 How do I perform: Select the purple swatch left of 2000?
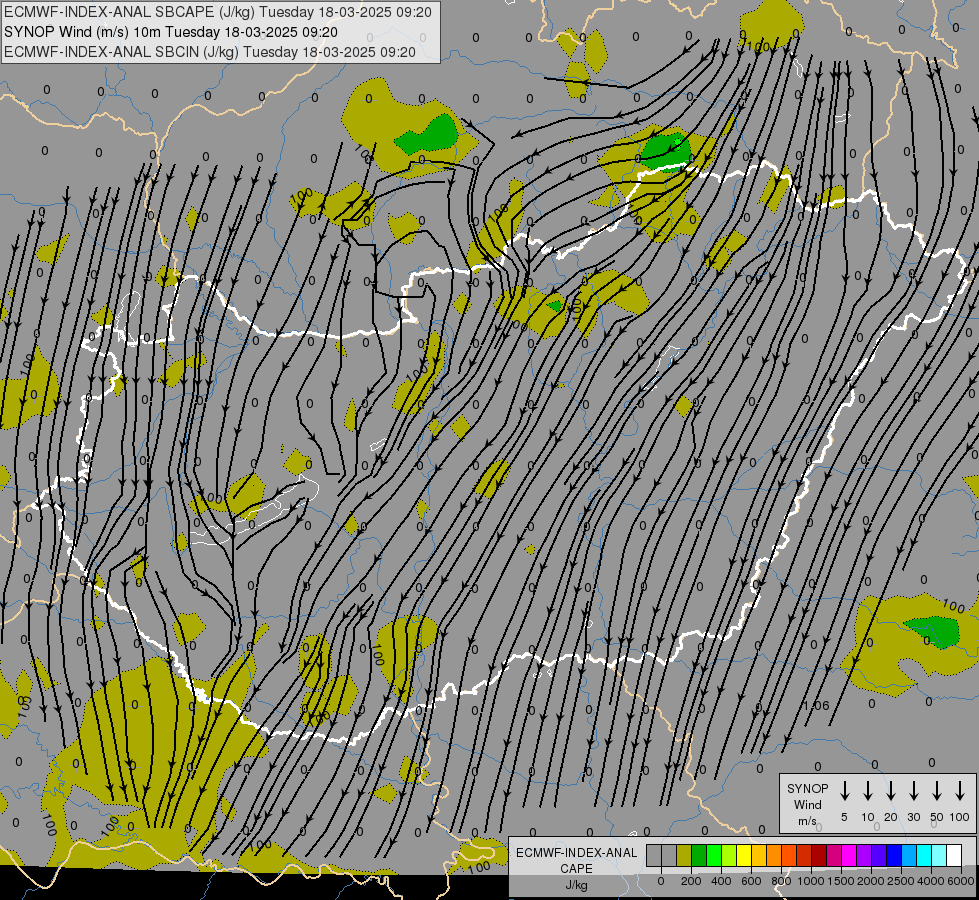(863, 855)
